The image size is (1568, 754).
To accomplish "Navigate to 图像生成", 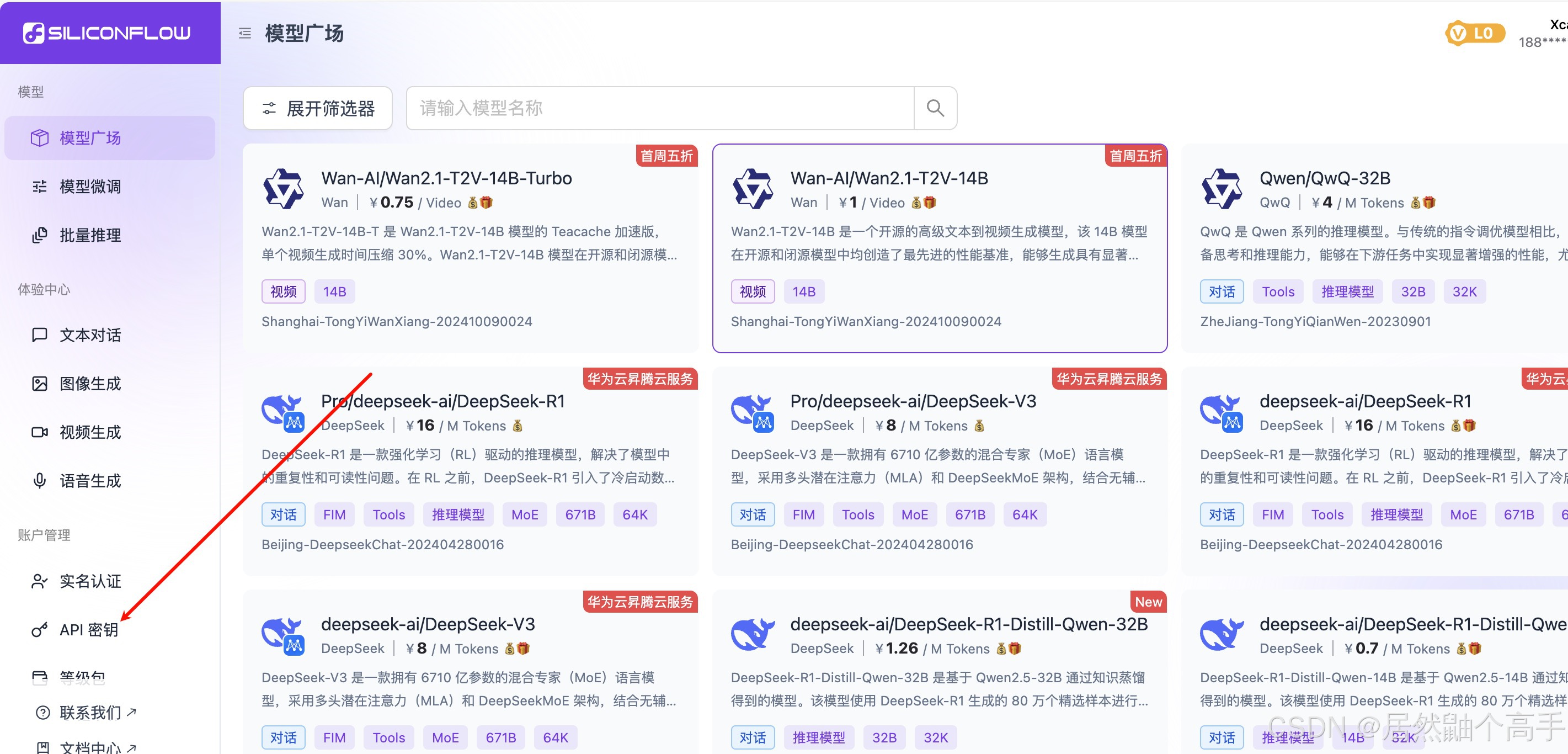I will pyautogui.click(x=90, y=384).
